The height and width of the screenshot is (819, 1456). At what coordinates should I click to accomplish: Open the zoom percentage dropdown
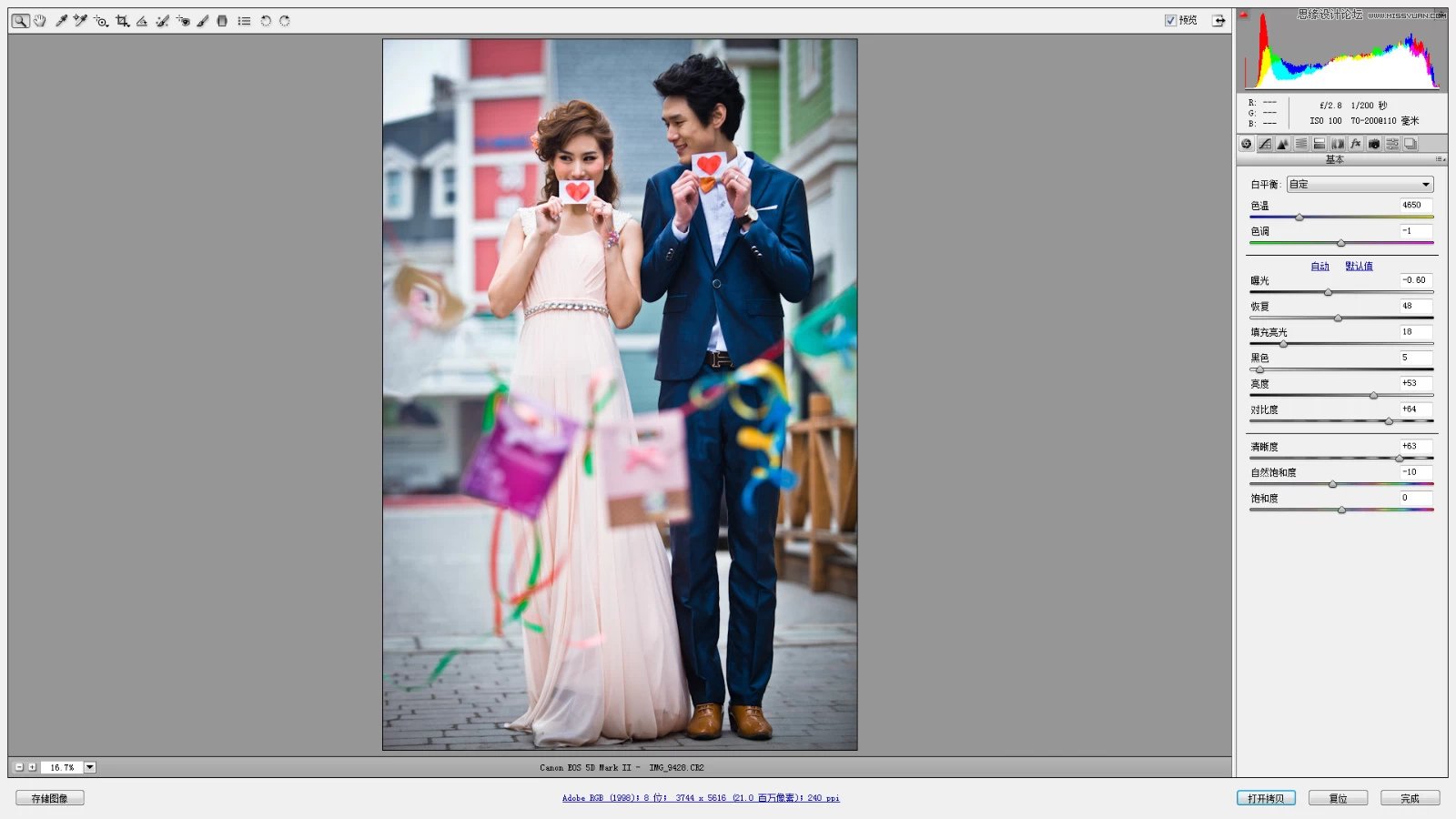[x=88, y=767]
